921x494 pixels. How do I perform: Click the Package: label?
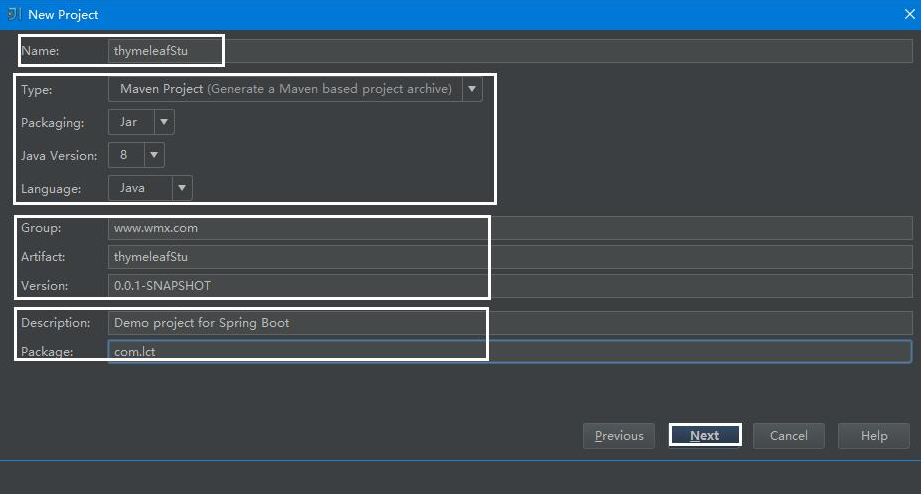pos(47,351)
